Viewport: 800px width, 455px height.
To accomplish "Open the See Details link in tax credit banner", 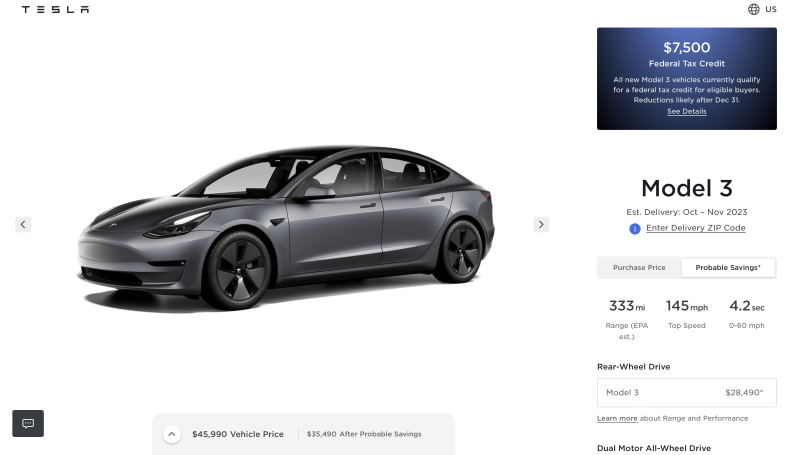I will pyautogui.click(x=687, y=111).
